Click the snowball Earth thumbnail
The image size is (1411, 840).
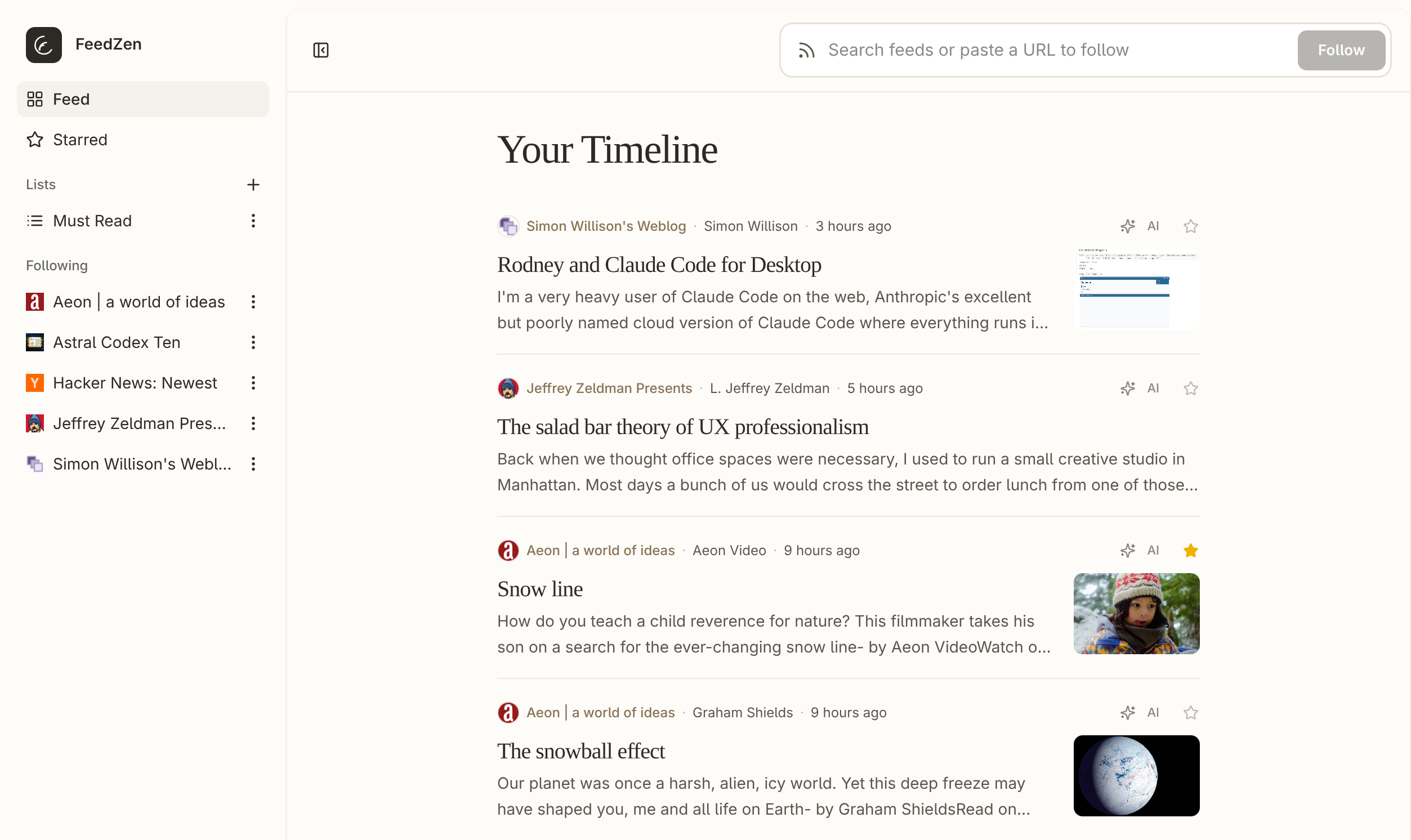tap(1136, 775)
